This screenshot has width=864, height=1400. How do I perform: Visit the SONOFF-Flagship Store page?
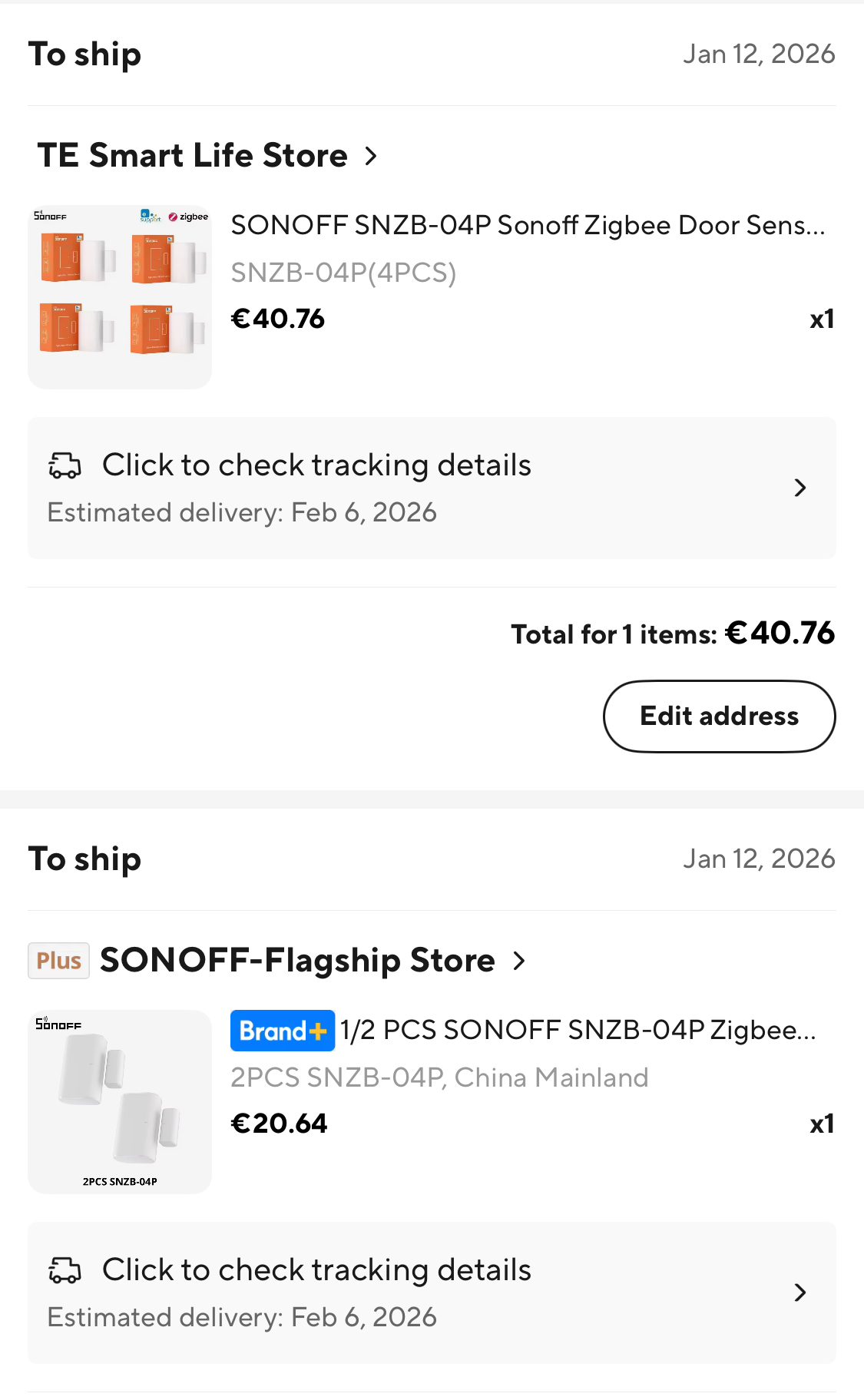tap(297, 961)
